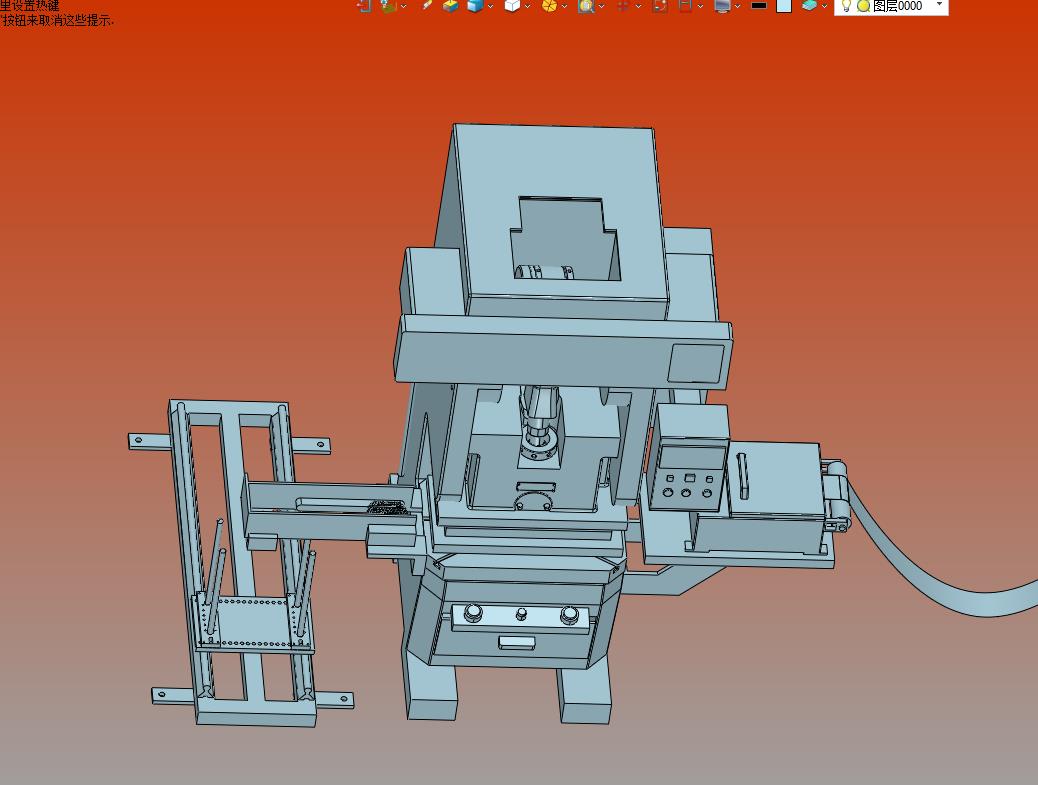Click the monitor display icon
The height and width of the screenshot is (785, 1038).
723,6
